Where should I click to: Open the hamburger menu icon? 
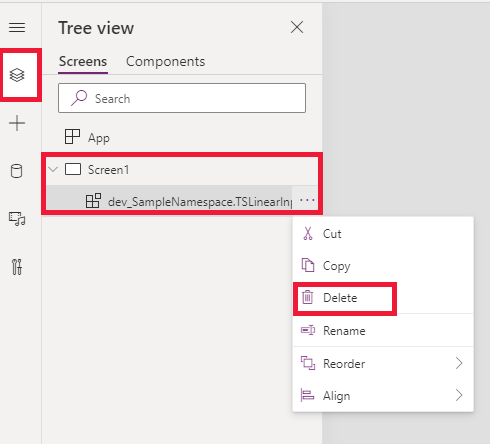[17, 27]
